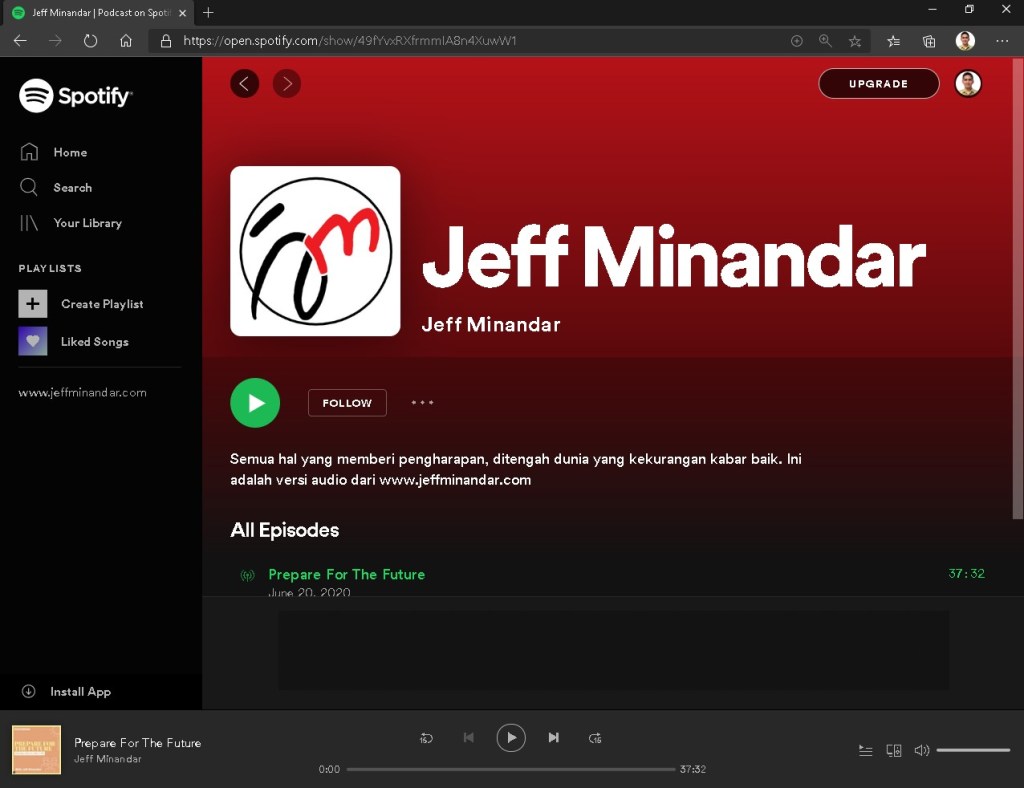This screenshot has width=1024, height=788.
Task: Skip forward 15 seconds in player bar
Action: pyautogui.click(x=595, y=738)
